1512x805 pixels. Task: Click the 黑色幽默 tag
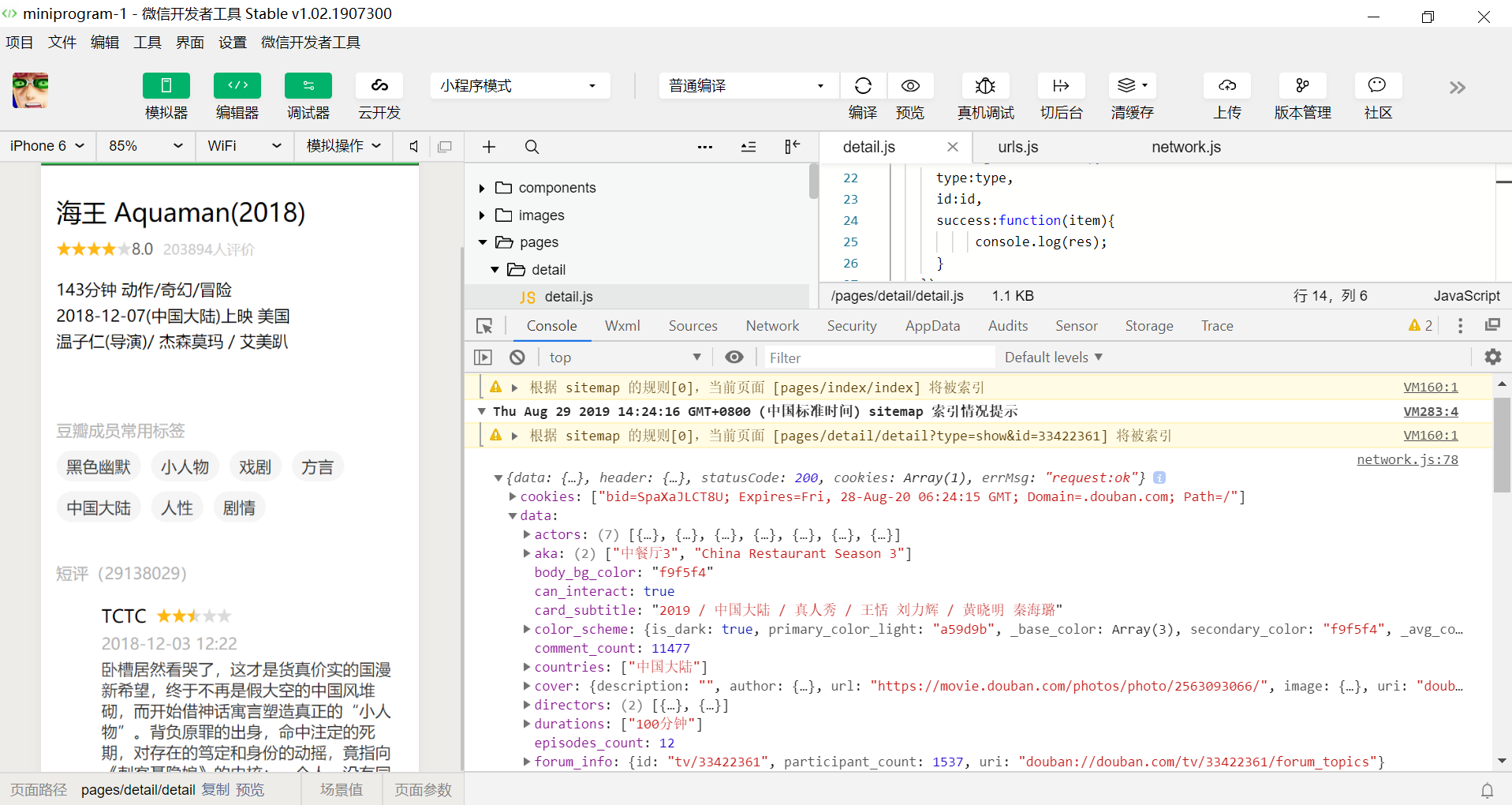tap(99, 467)
